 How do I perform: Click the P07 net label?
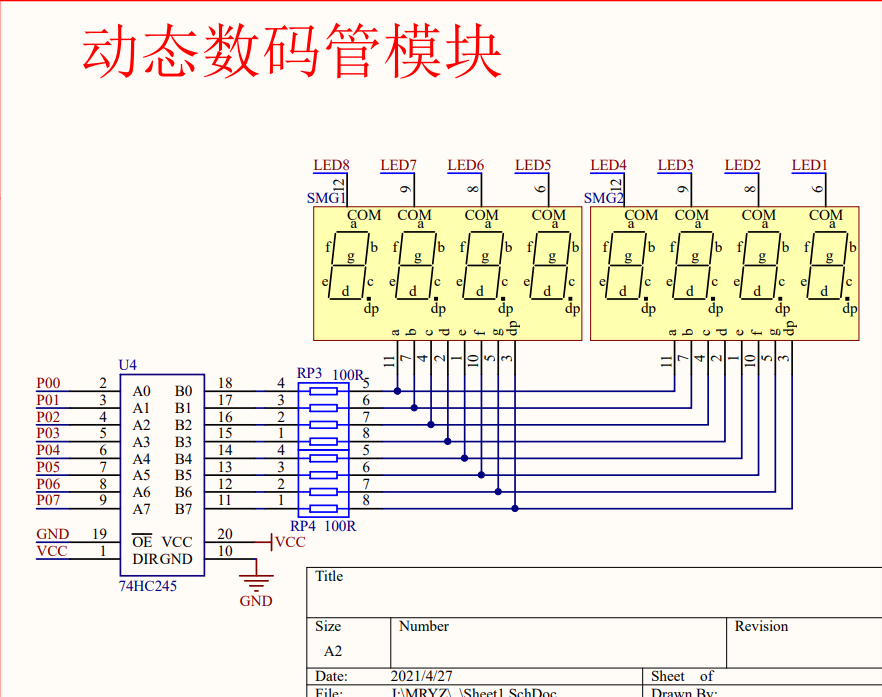48,500
